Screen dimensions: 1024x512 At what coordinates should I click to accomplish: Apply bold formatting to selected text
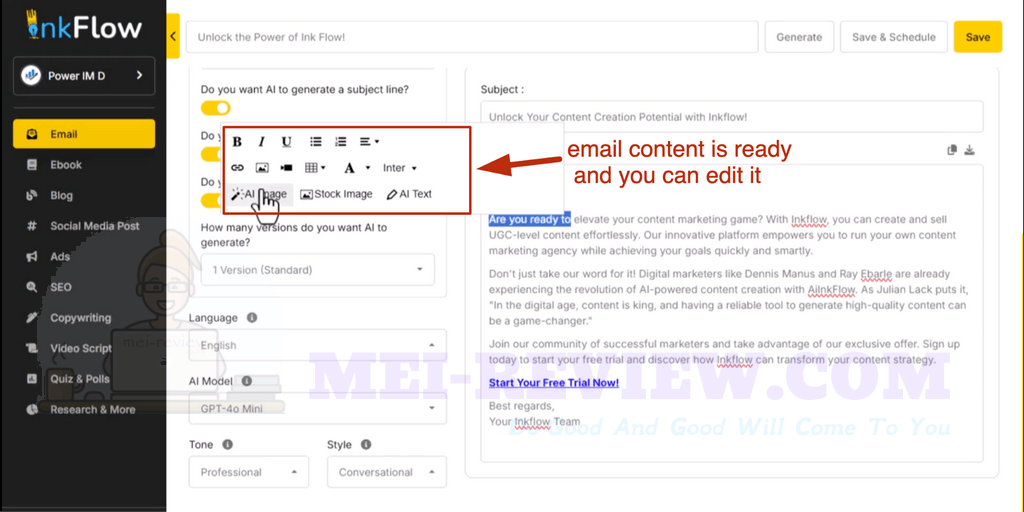click(x=238, y=142)
